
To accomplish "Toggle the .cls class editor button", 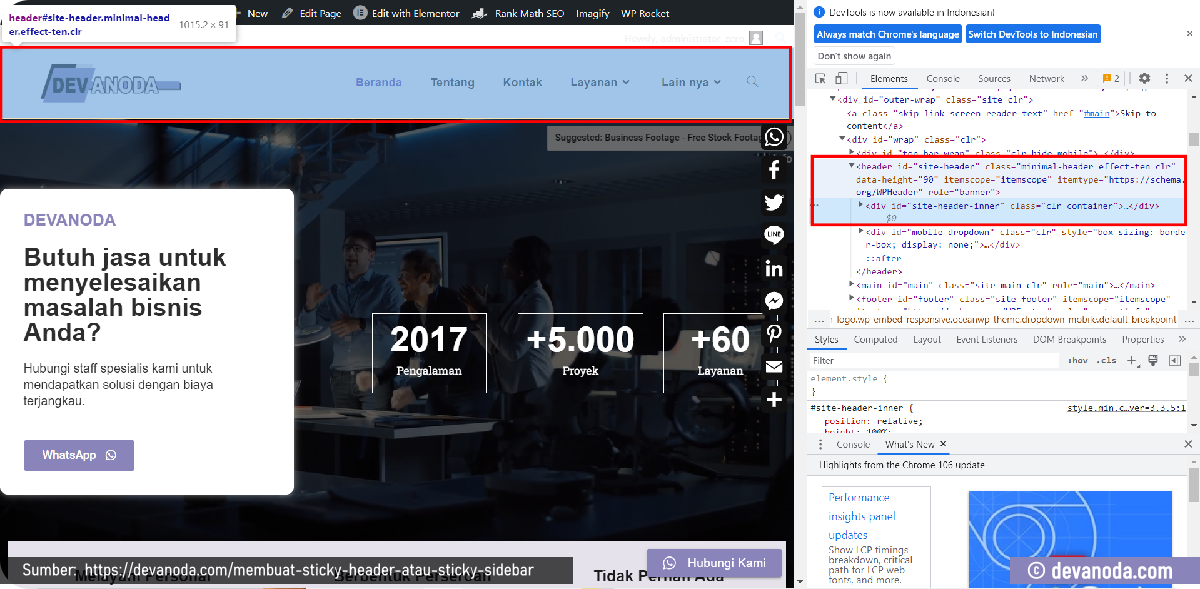I will 1106,360.
